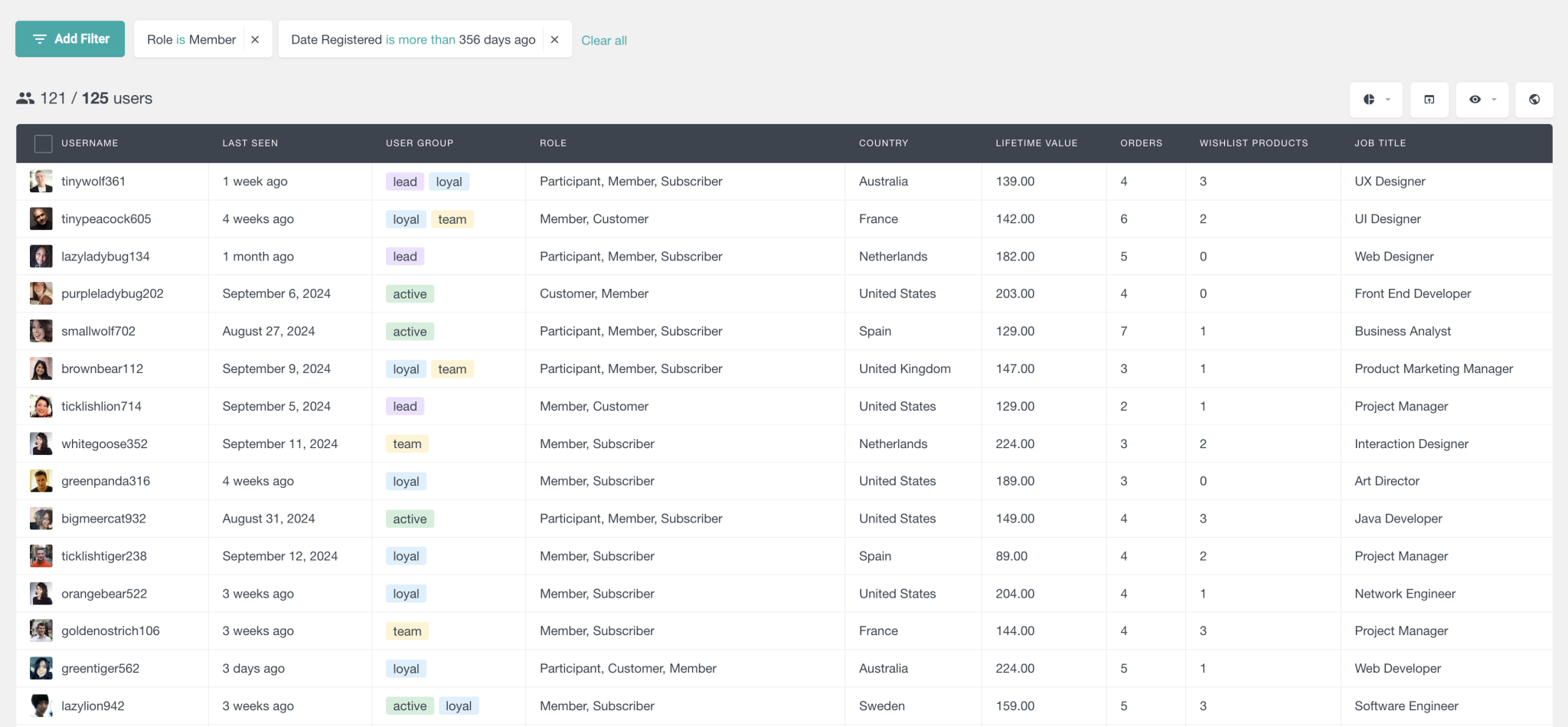Click lazylion942 avatar thumbnail

click(41, 706)
